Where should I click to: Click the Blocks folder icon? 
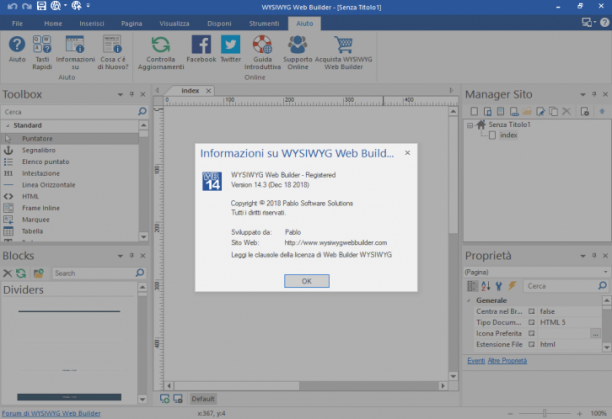point(38,273)
